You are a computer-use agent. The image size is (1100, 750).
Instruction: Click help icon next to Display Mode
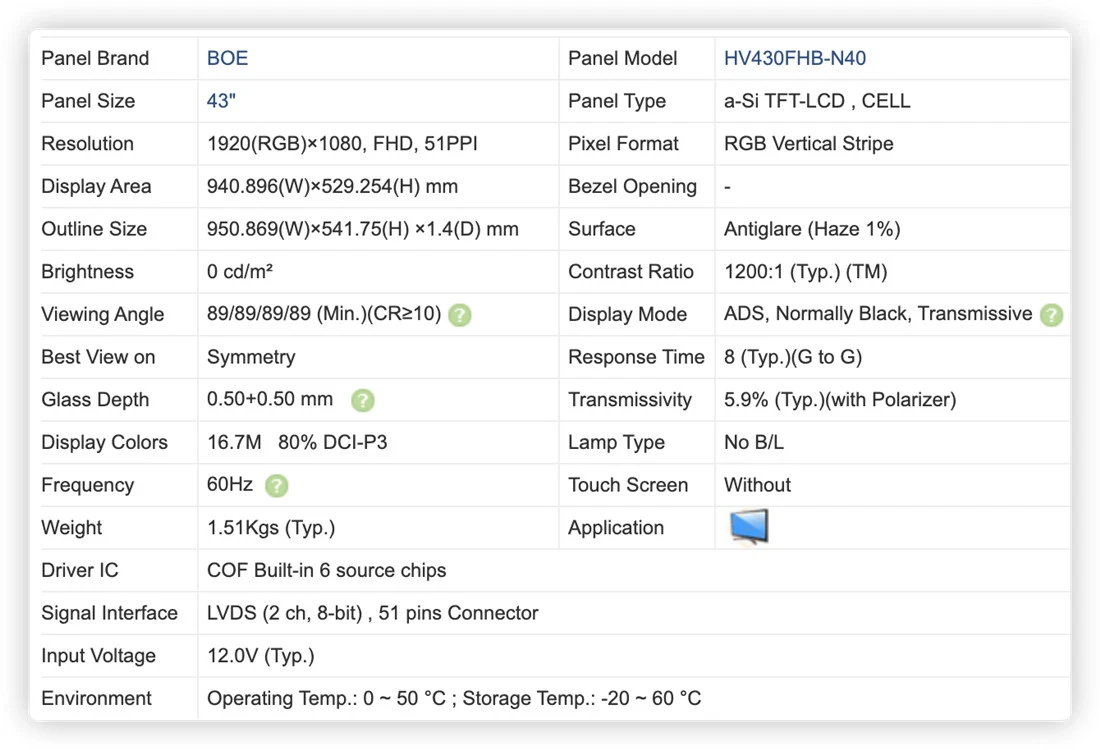click(x=1051, y=315)
